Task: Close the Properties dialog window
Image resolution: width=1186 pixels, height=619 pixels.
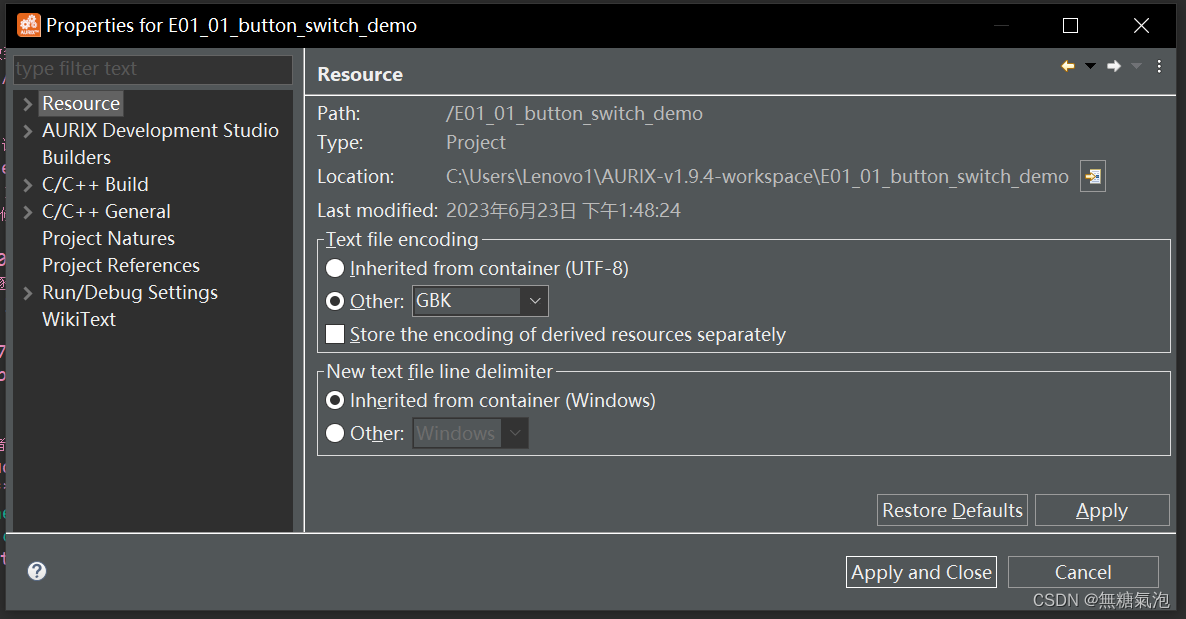Action: [x=1141, y=26]
